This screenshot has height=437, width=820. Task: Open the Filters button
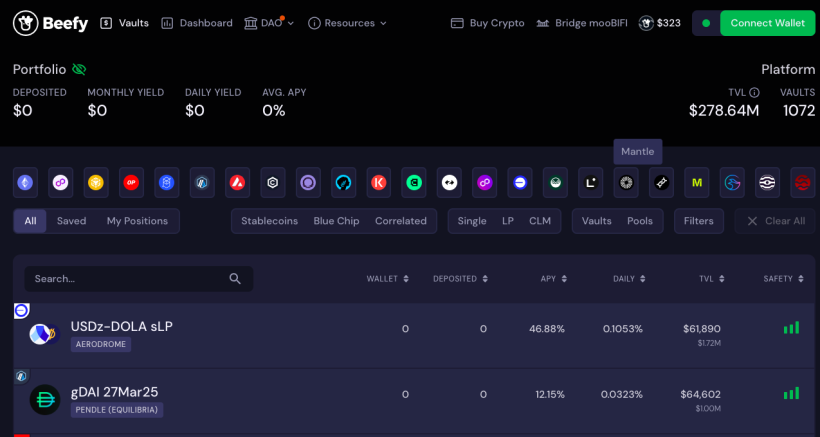pos(699,221)
